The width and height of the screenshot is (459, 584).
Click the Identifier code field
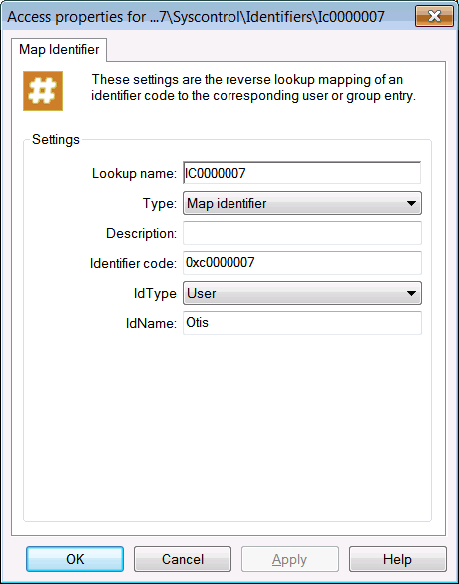pyautogui.click(x=302, y=263)
